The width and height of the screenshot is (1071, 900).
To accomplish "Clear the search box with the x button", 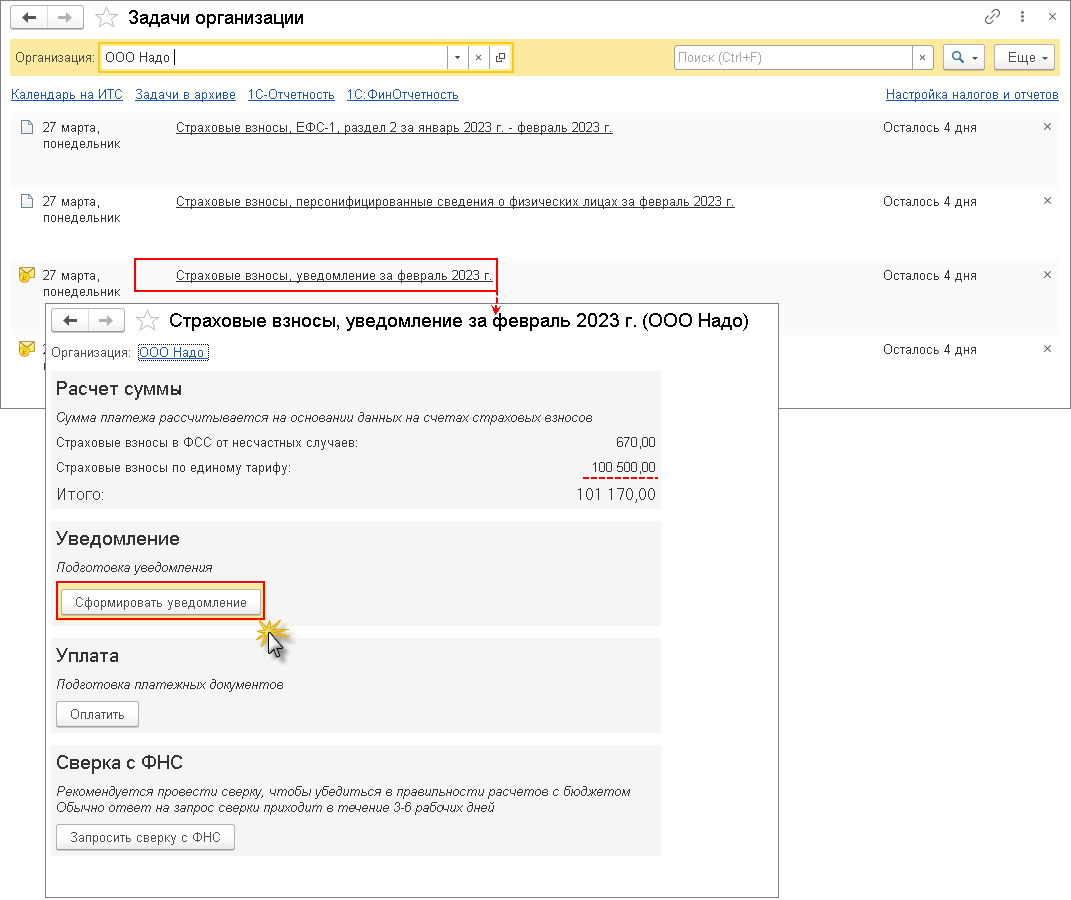I will 923,58.
